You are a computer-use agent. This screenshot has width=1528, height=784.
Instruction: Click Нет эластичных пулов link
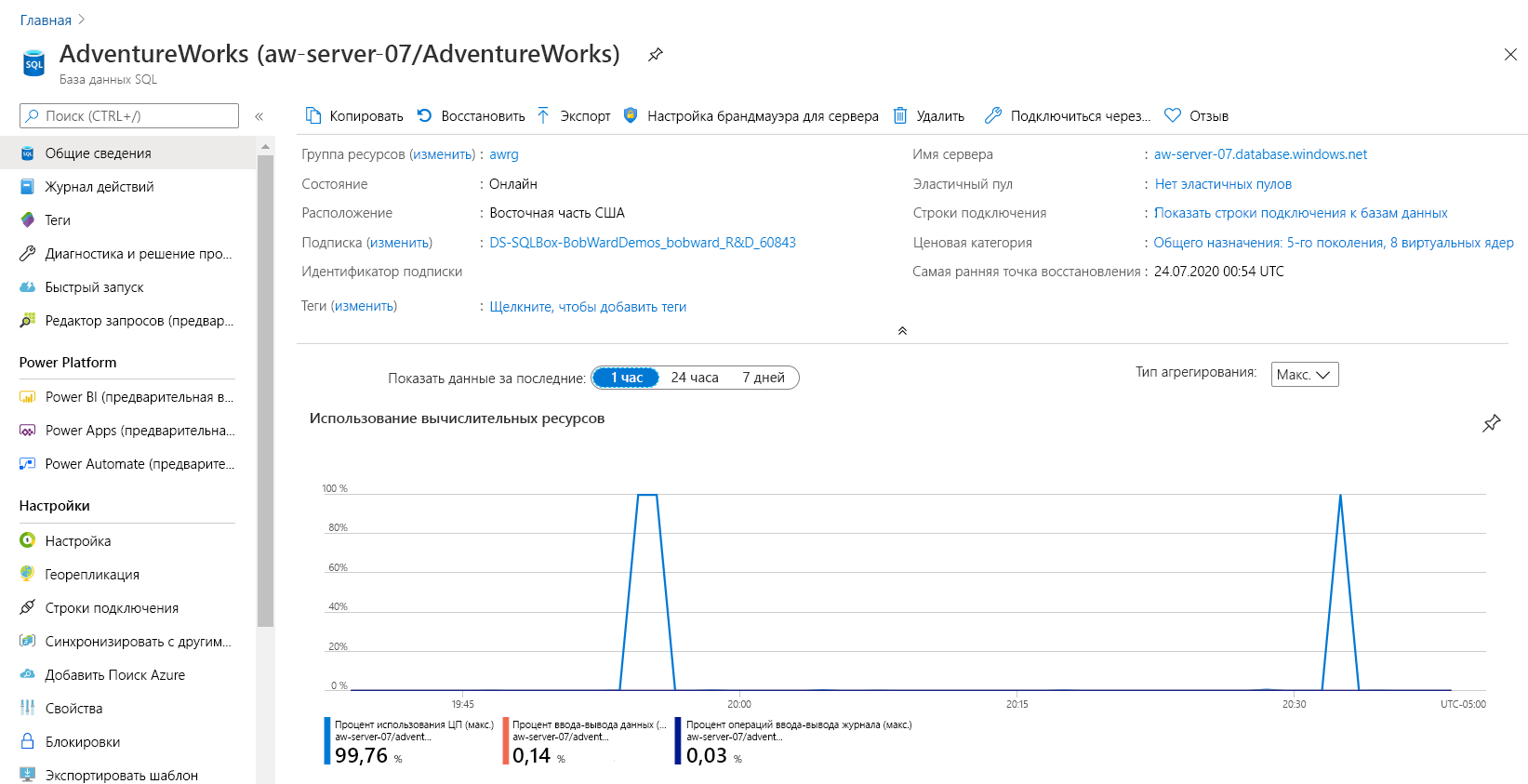pyautogui.click(x=1223, y=184)
